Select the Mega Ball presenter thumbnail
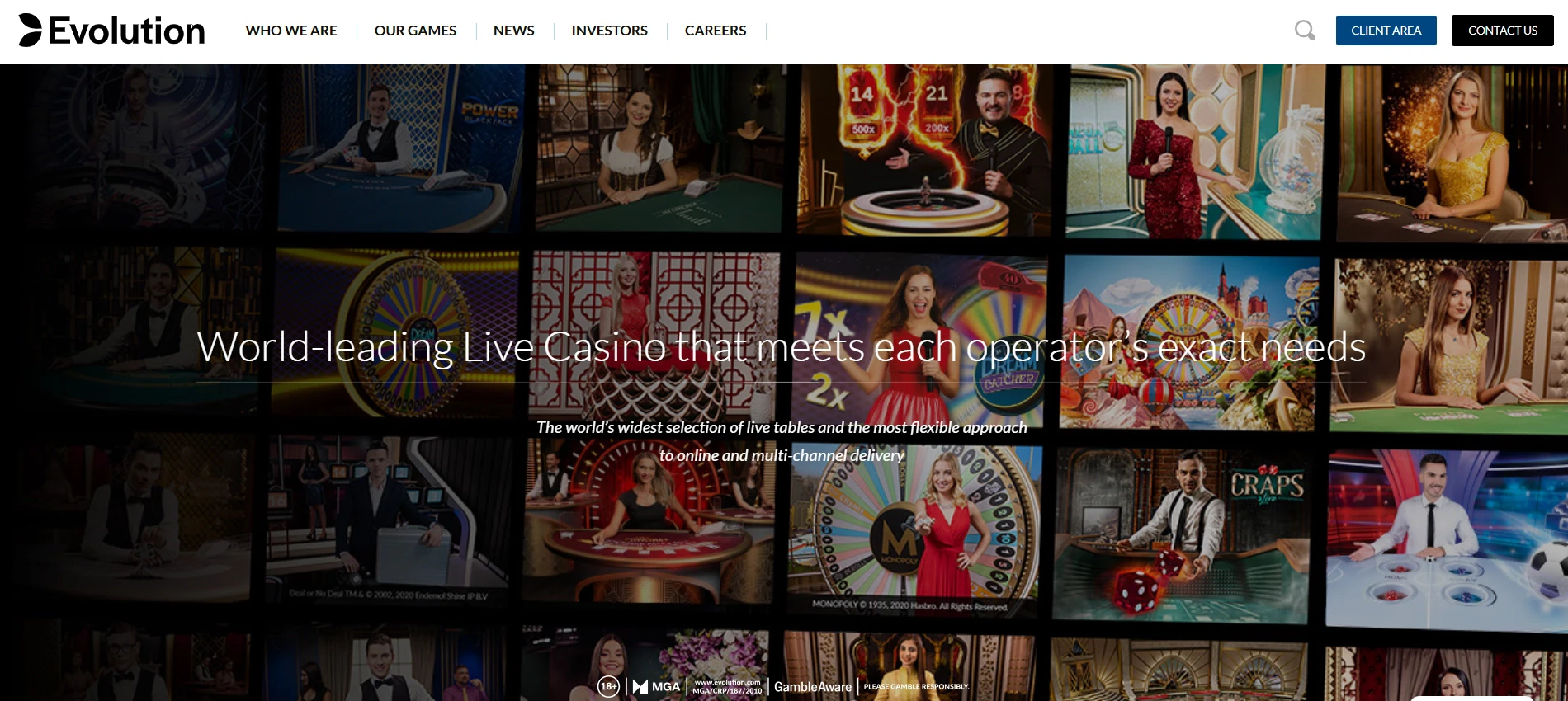Screen dimensions: 1568x701 1195,152
